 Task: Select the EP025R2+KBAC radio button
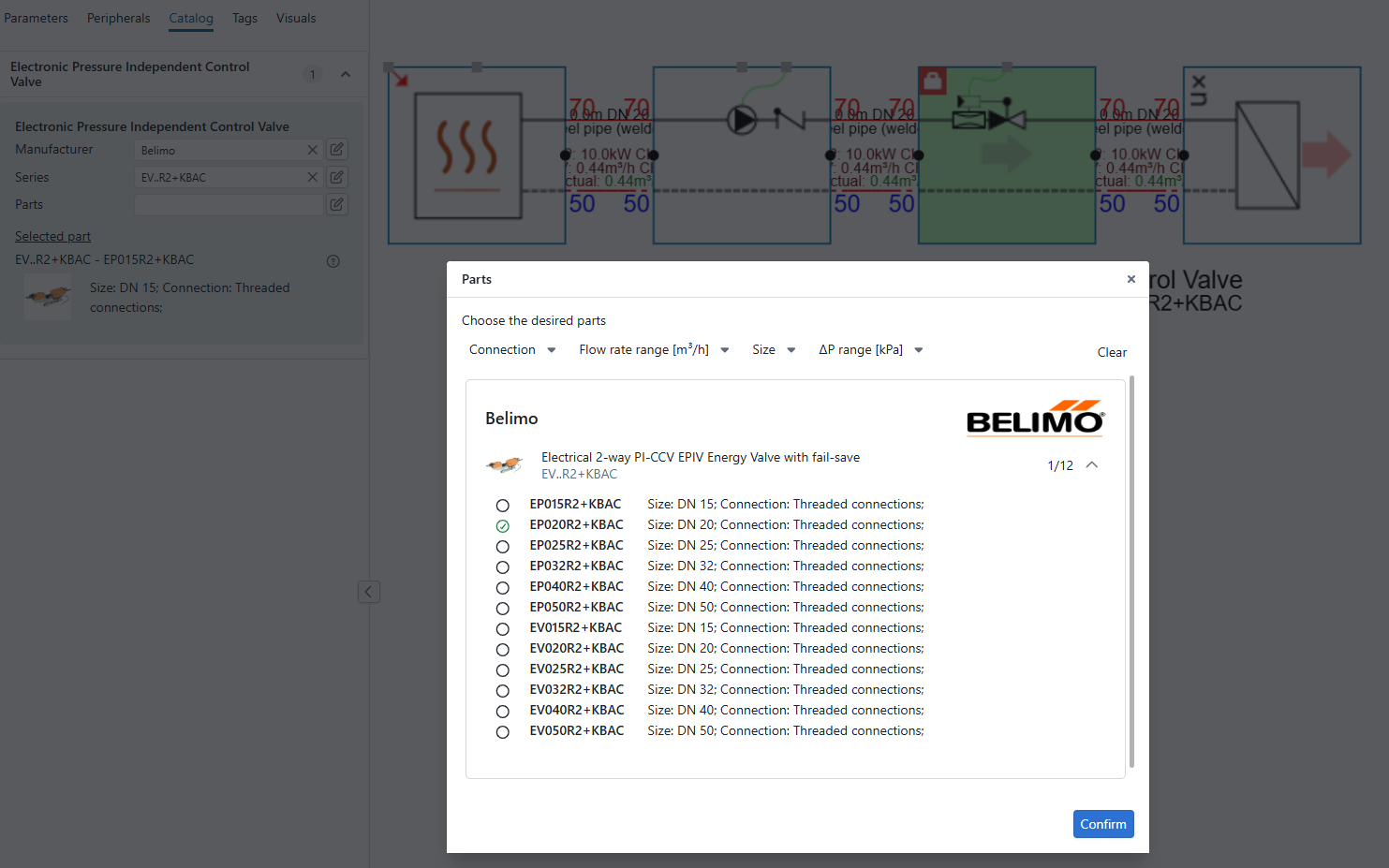[503, 547]
